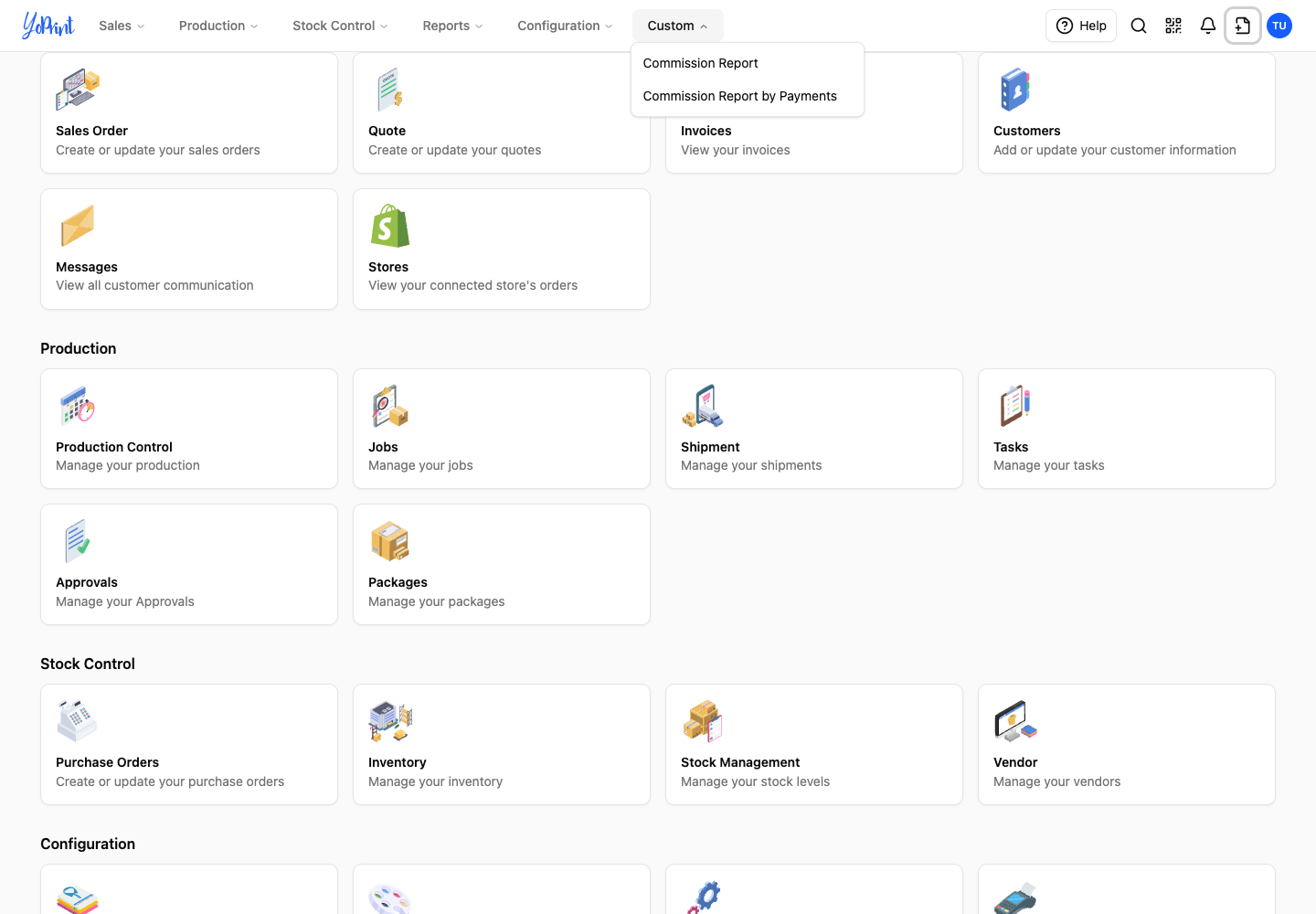This screenshot has height=914, width=1316.
Task: Collapse the Custom dropdown menu
Action: [678, 26]
